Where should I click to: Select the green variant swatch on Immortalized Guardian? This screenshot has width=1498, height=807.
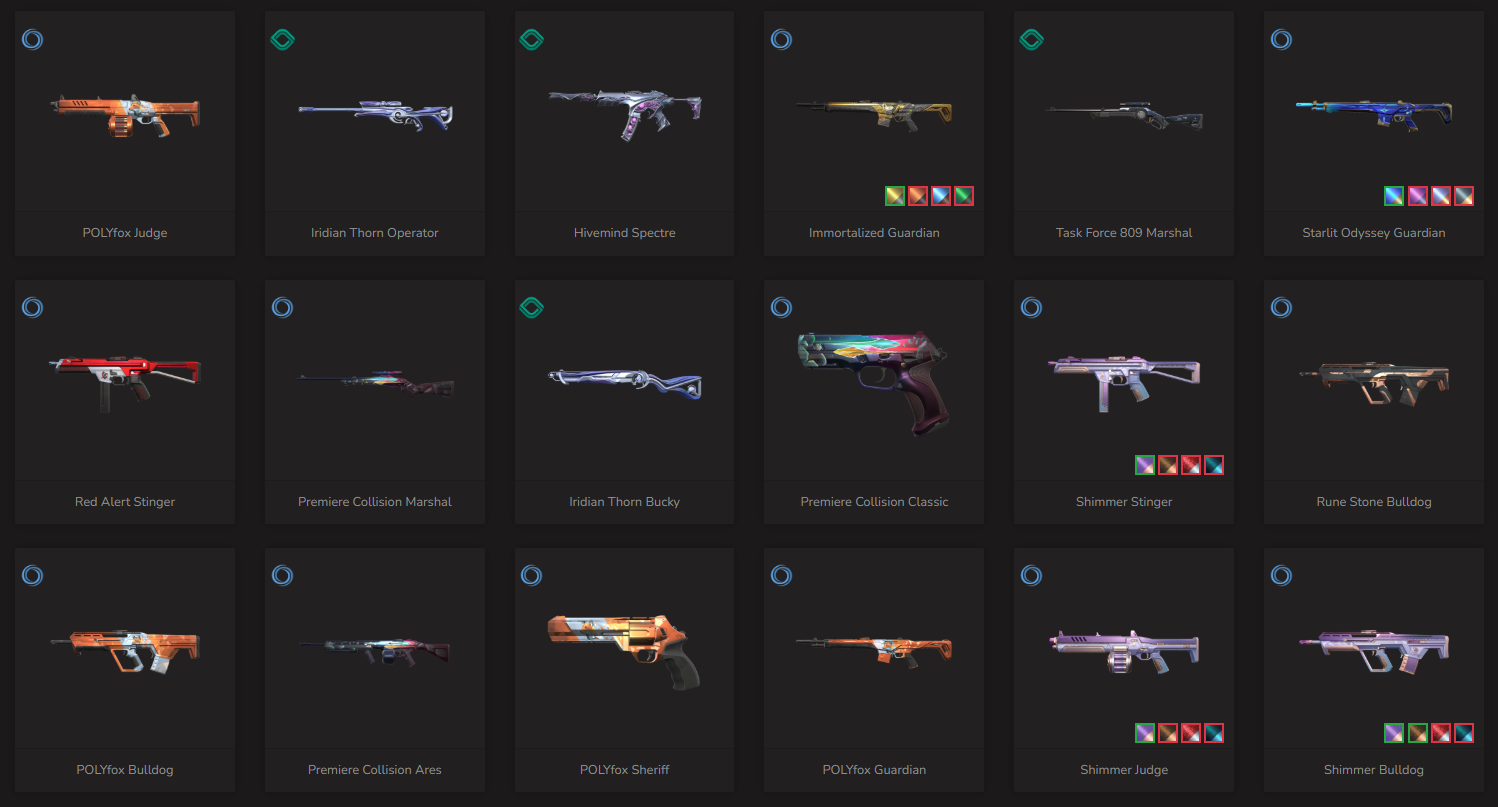pyautogui.click(x=964, y=196)
